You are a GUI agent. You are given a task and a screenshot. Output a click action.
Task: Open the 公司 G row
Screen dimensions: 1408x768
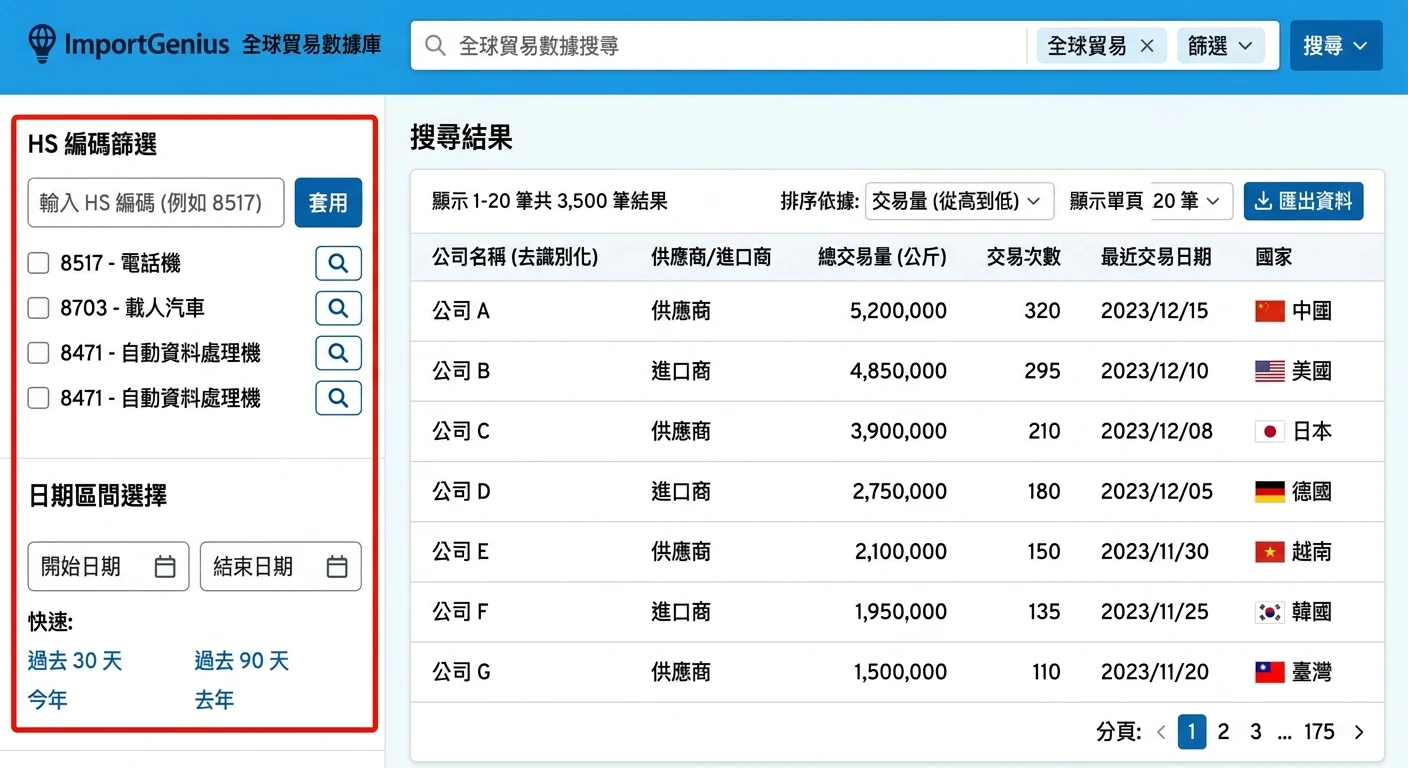pos(897,671)
